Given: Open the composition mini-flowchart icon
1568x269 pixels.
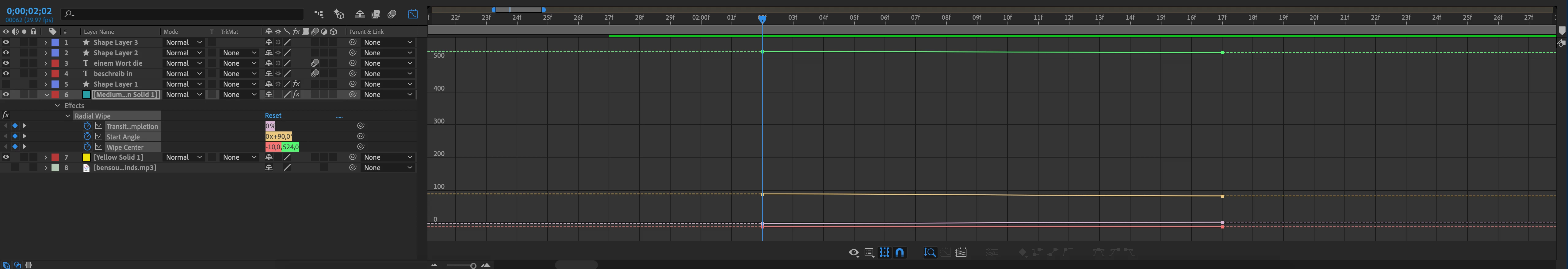Looking at the screenshot, I should tap(318, 14).
